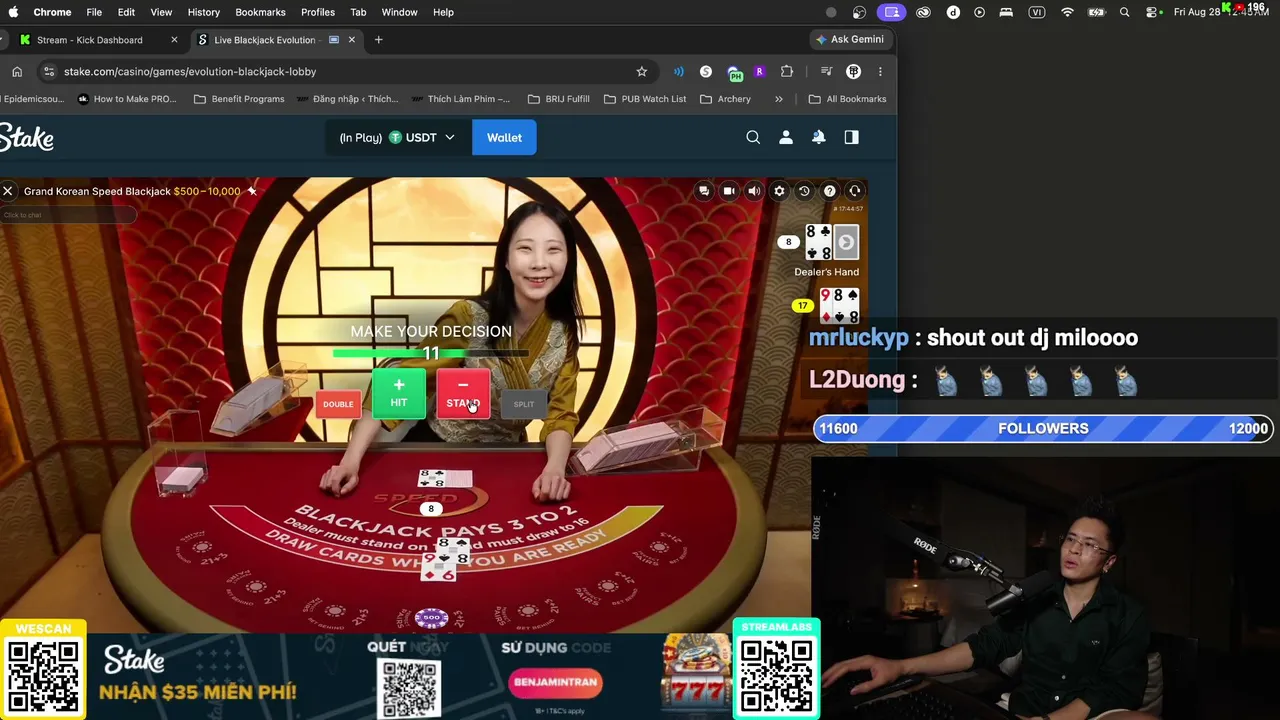Open PUB Watch List bookmark folder
The width and height of the screenshot is (1280, 720).
[x=645, y=99]
